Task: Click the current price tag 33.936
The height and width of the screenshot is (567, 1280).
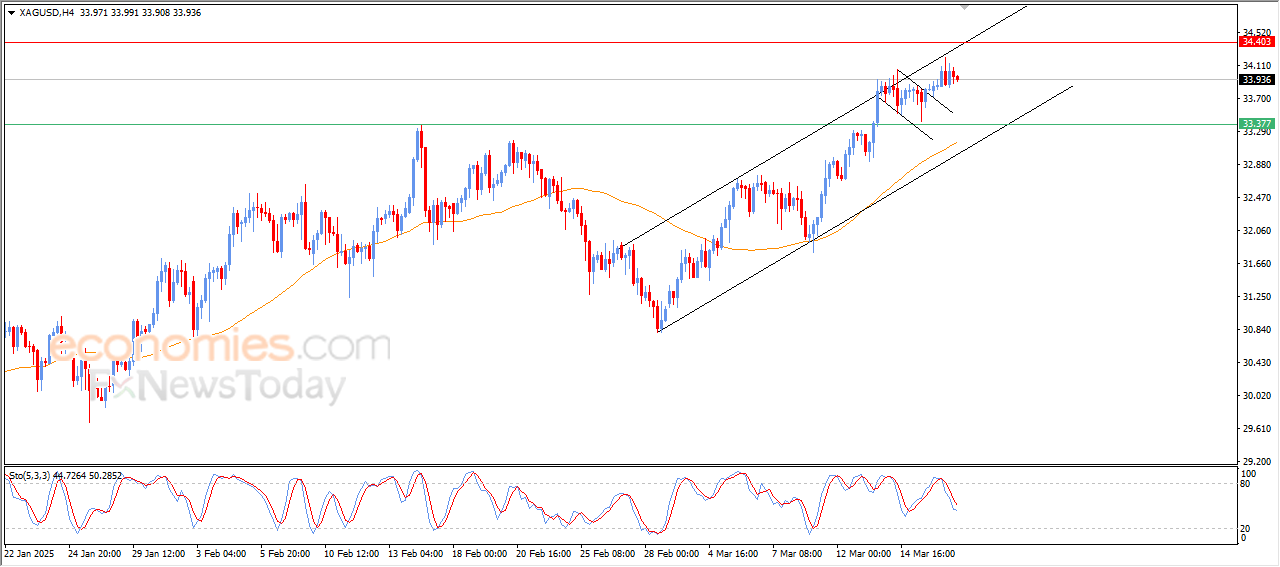Action: click(x=1257, y=80)
